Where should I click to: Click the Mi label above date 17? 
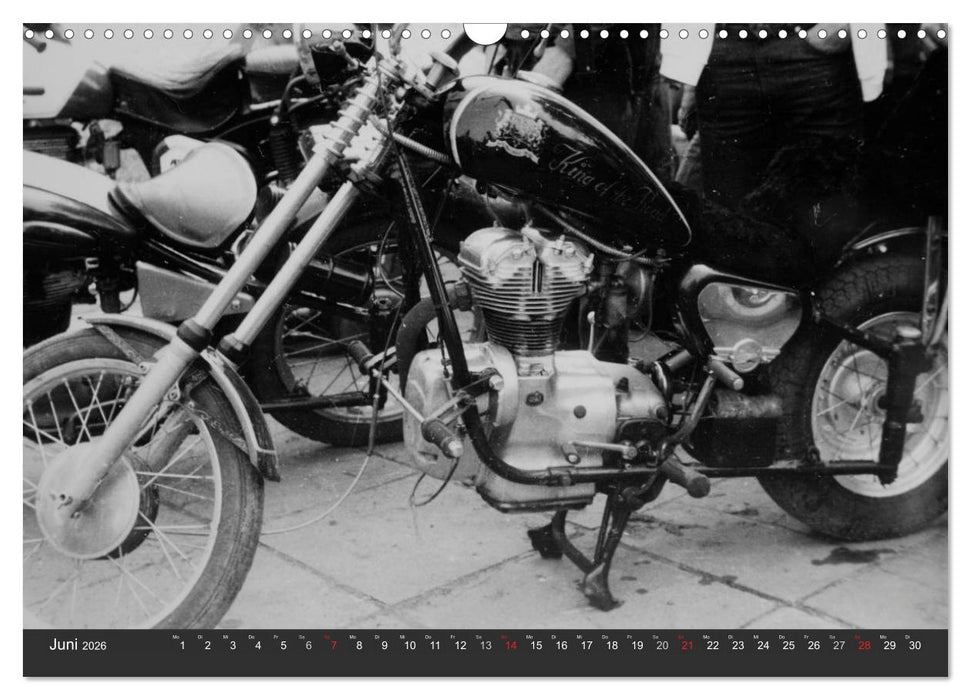(x=579, y=637)
